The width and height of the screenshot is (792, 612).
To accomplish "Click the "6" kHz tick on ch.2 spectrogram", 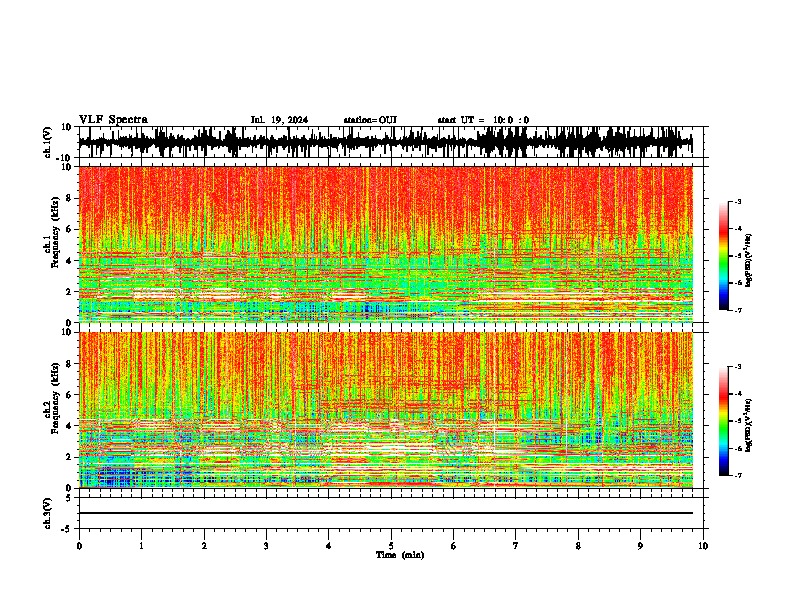I will click(69, 395).
